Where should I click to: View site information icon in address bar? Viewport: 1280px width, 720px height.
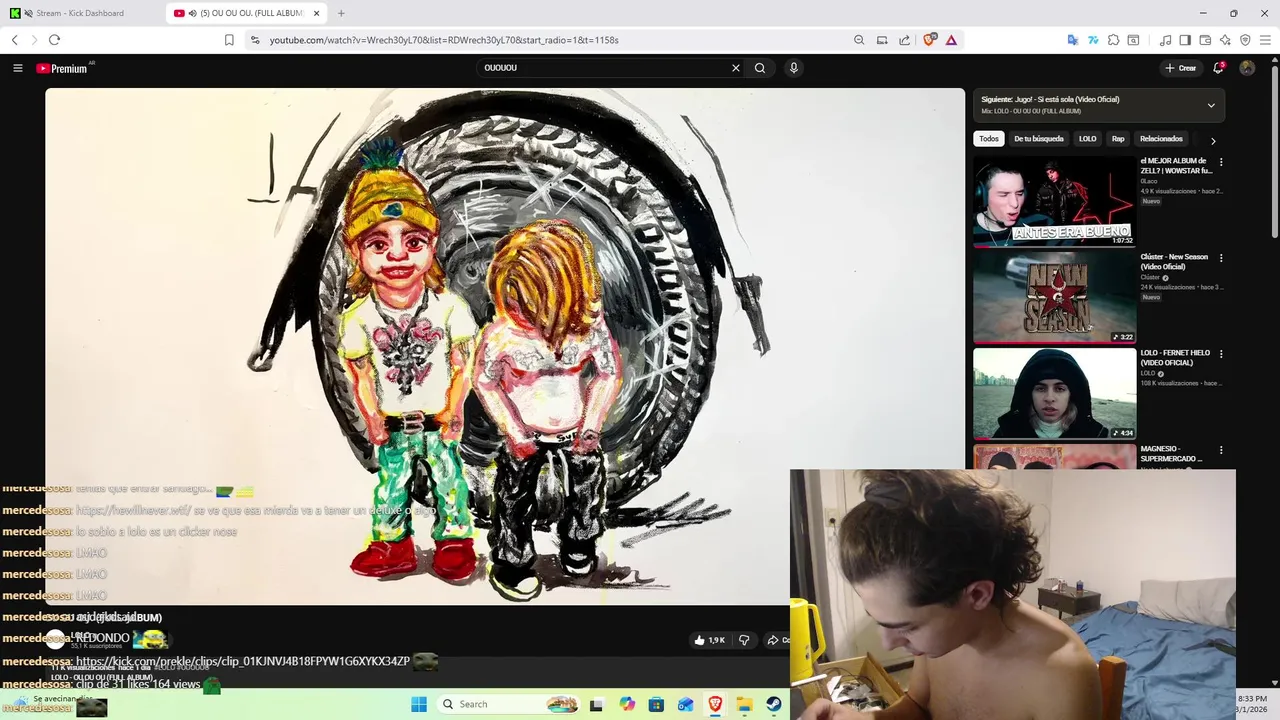pos(255,40)
